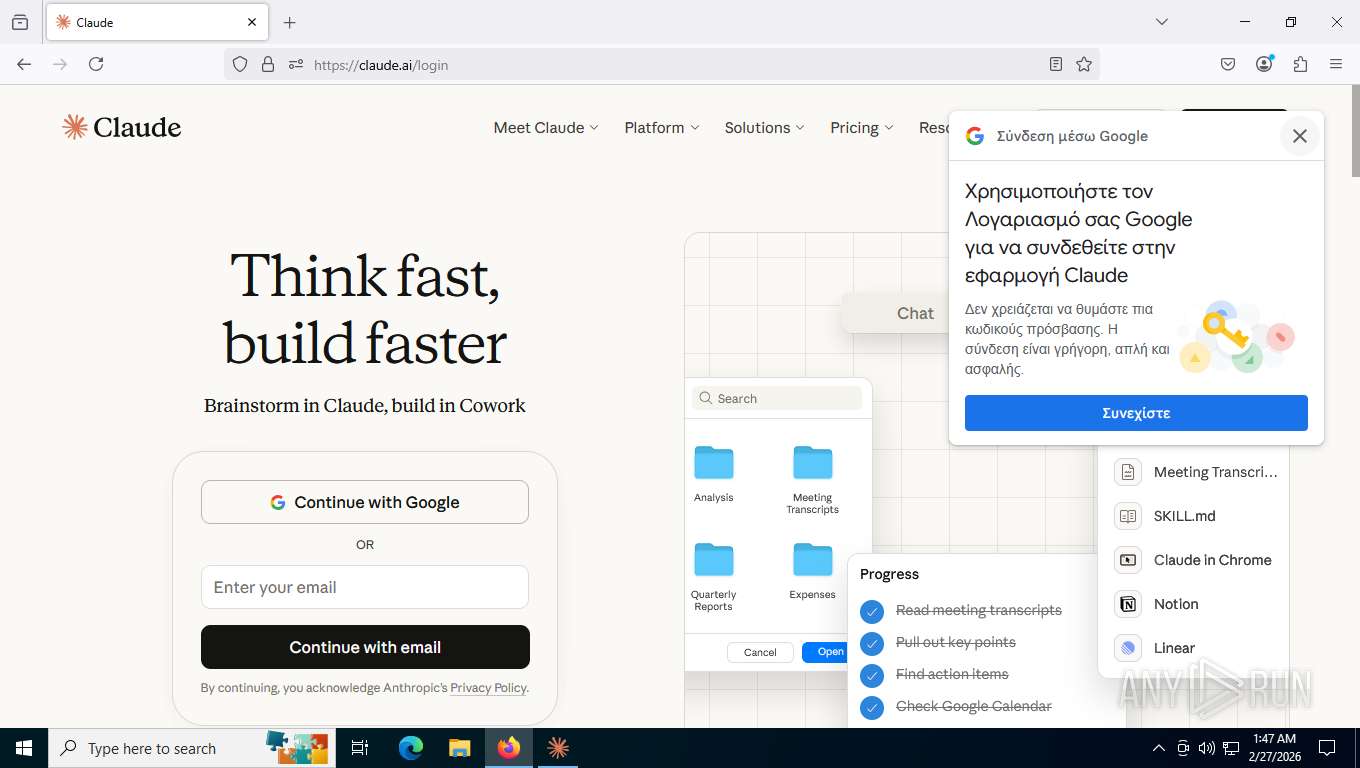Select Quarterly Reports folder
The width and height of the screenshot is (1360, 768).
pos(714,575)
